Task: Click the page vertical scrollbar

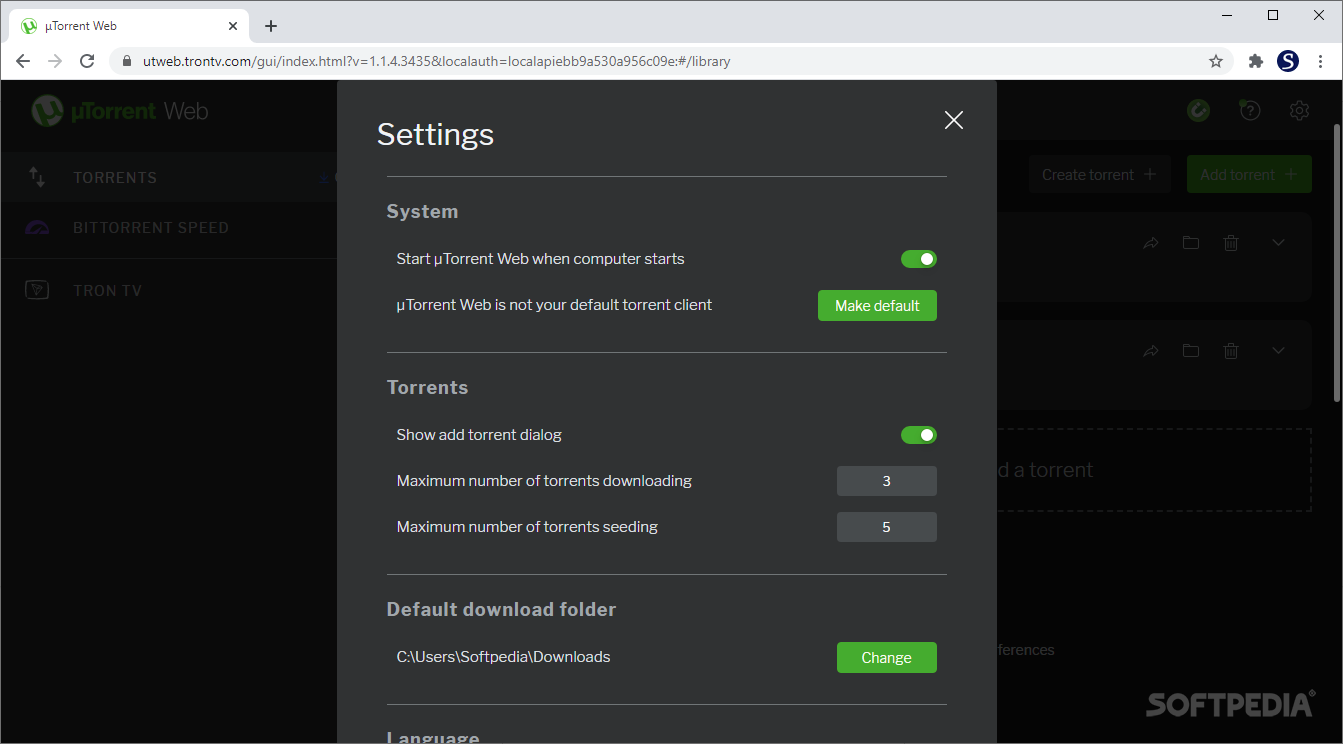Action: pos(1337,264)
